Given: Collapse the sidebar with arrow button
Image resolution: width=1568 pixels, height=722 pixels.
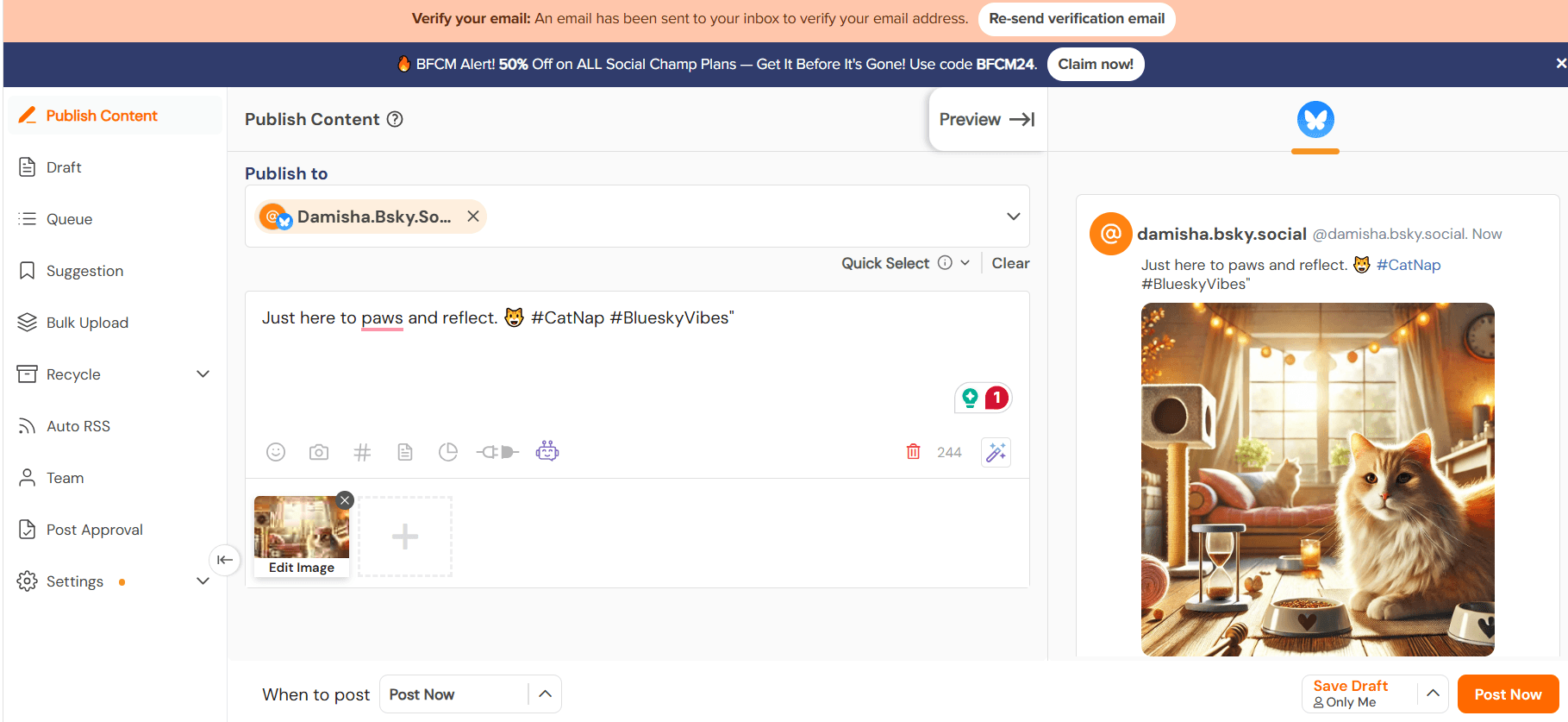Looking at the screenshot, I should coord(225,560).
